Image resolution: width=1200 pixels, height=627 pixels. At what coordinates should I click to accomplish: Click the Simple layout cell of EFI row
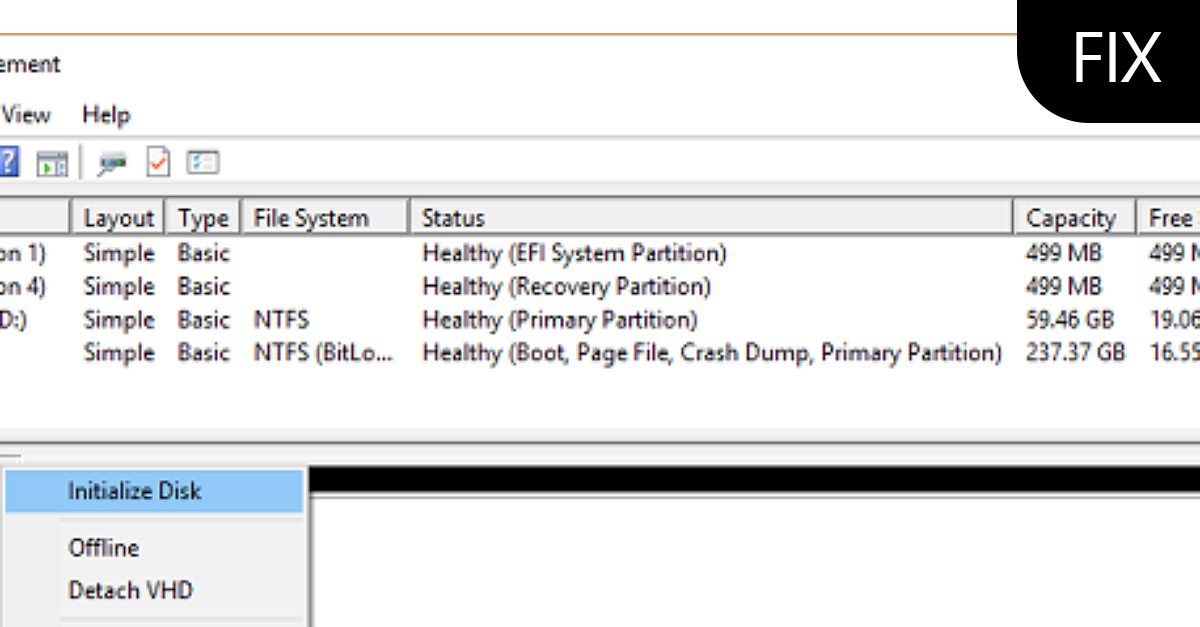click(119, 254)
